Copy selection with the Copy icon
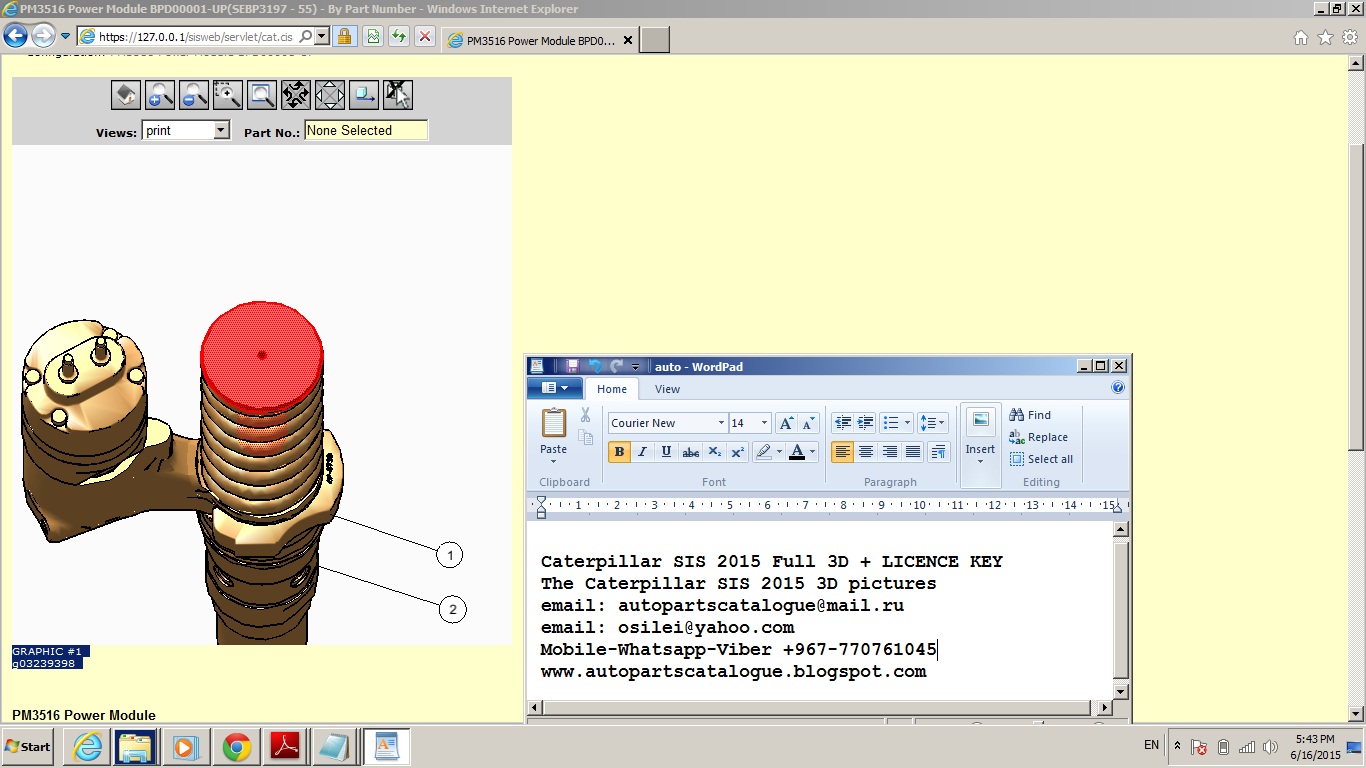 pos(586,436)
